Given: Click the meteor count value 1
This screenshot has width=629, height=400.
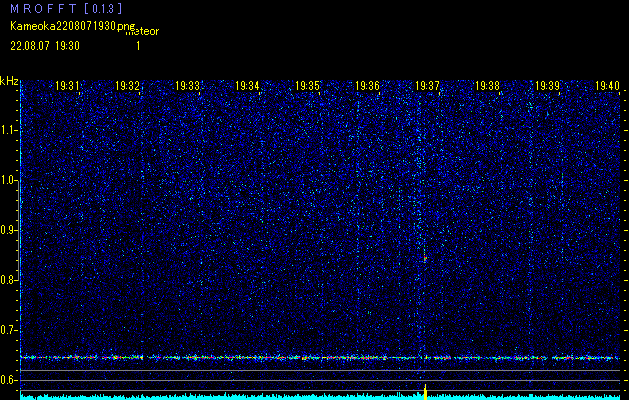Looking at the screenshot, I should tap(138, 46).
